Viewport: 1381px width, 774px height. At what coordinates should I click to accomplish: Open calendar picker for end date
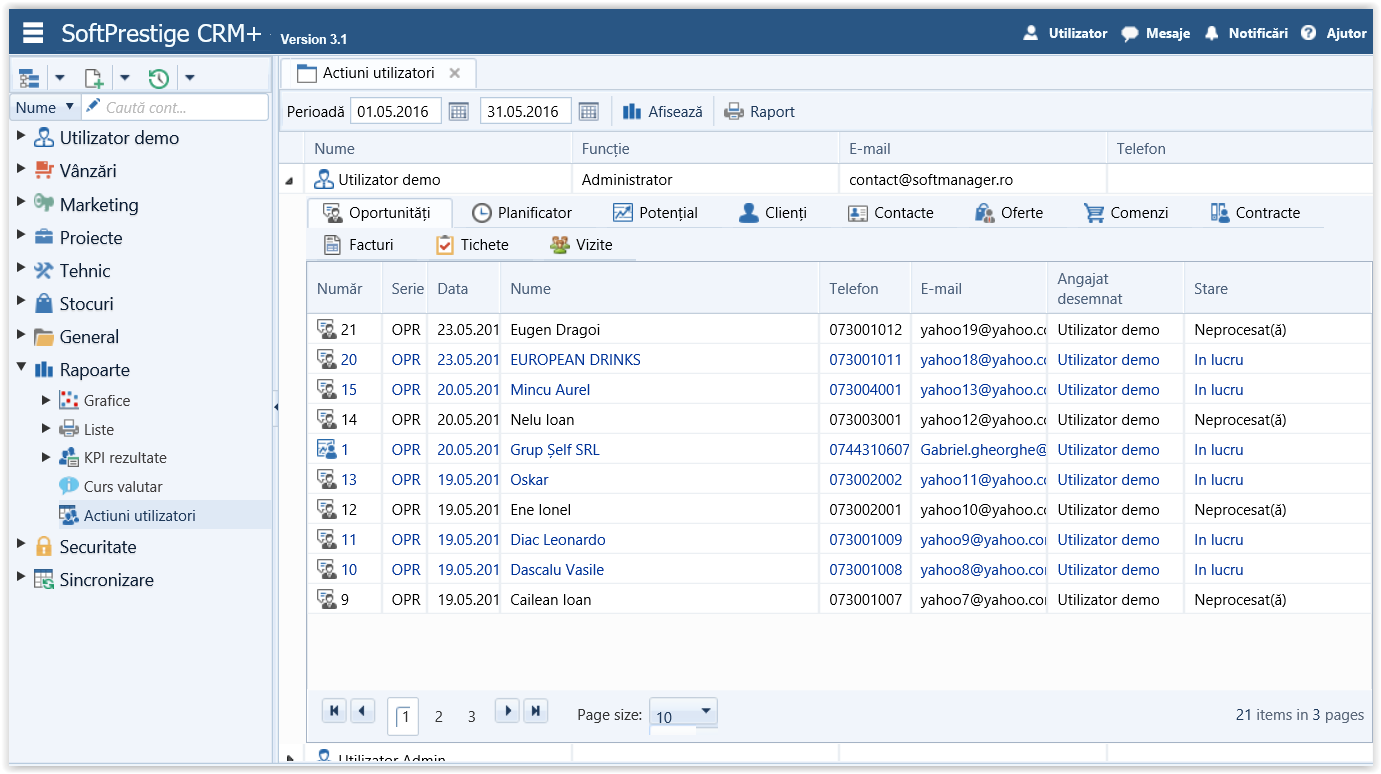pos(589,112)
